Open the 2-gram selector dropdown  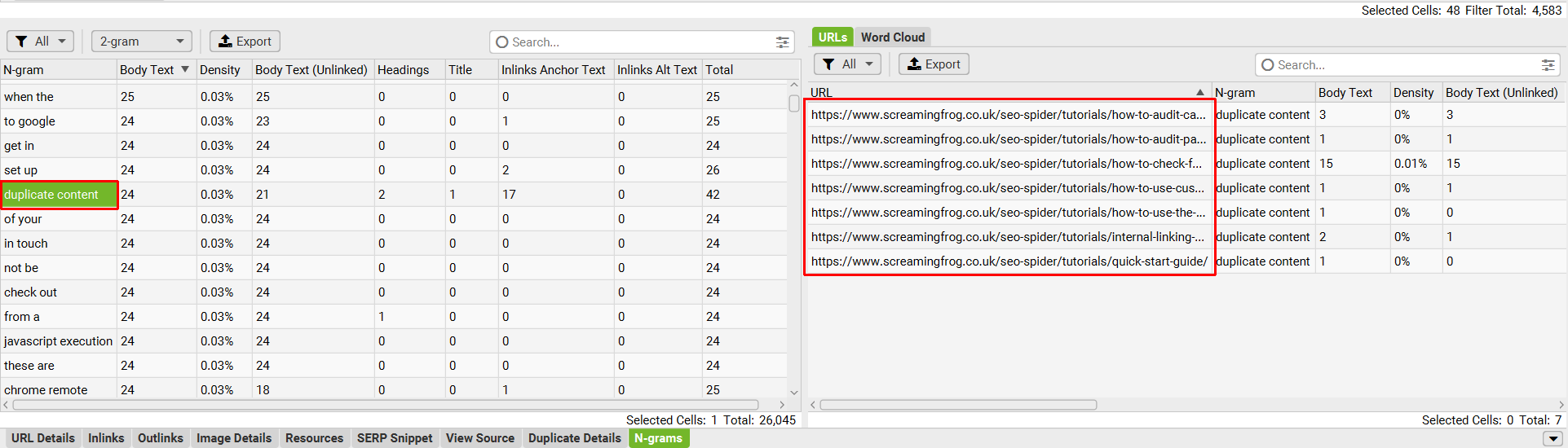click(x=142, y=42)
